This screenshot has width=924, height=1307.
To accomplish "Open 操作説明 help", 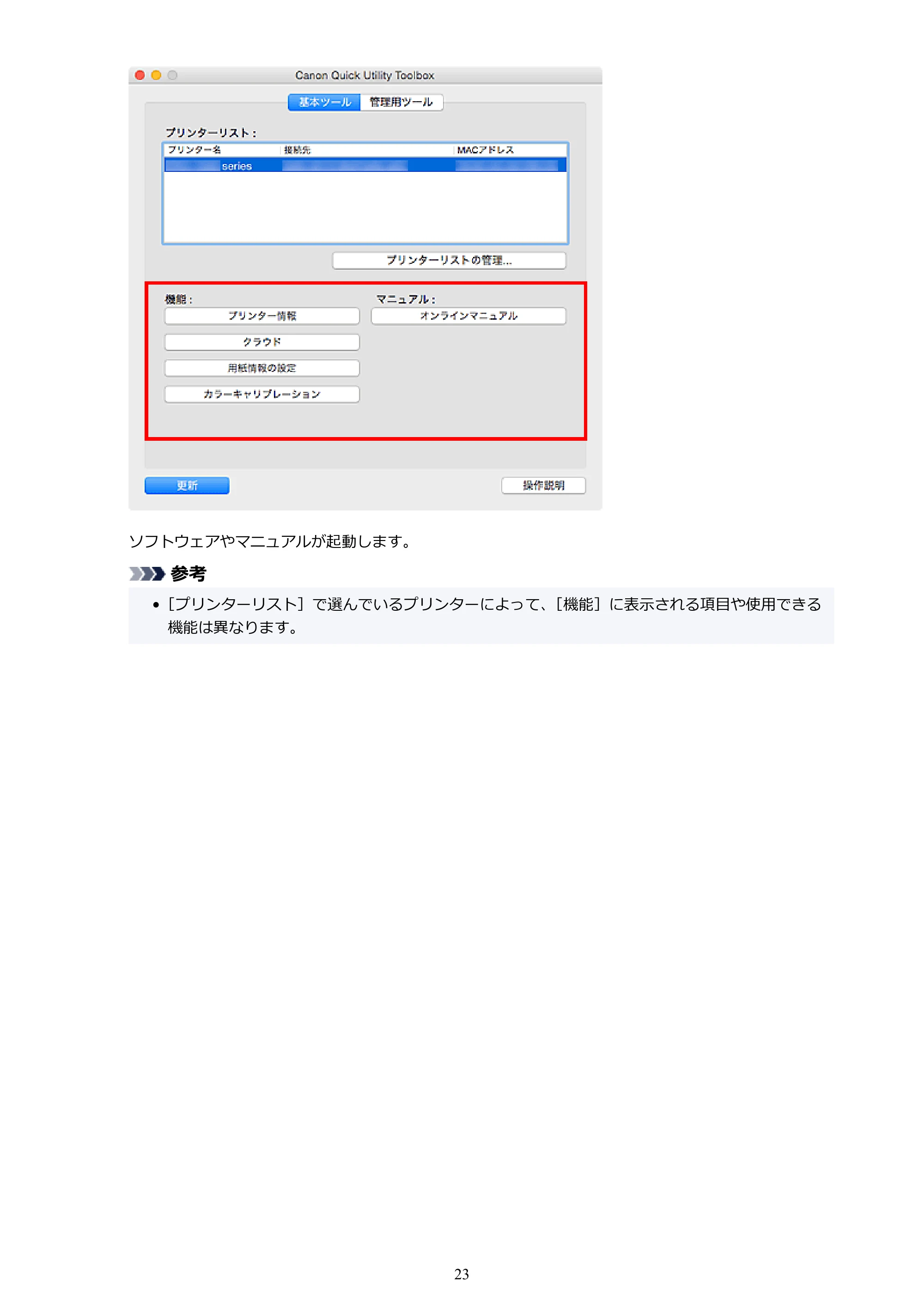I will (544, 486).
